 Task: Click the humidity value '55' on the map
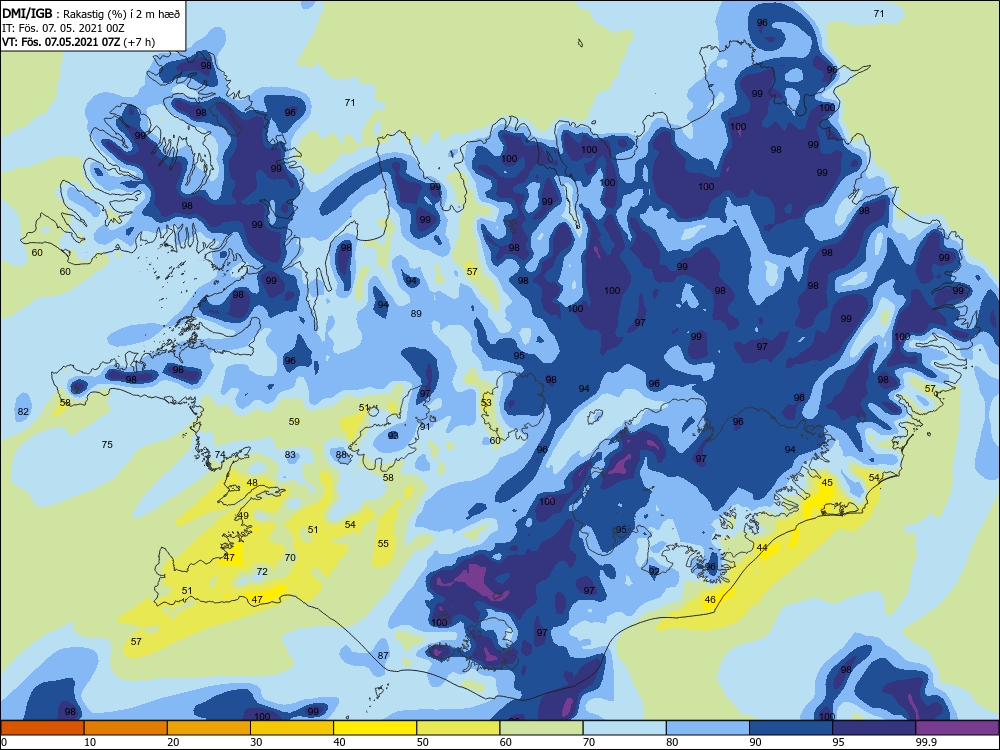[383, 543]
